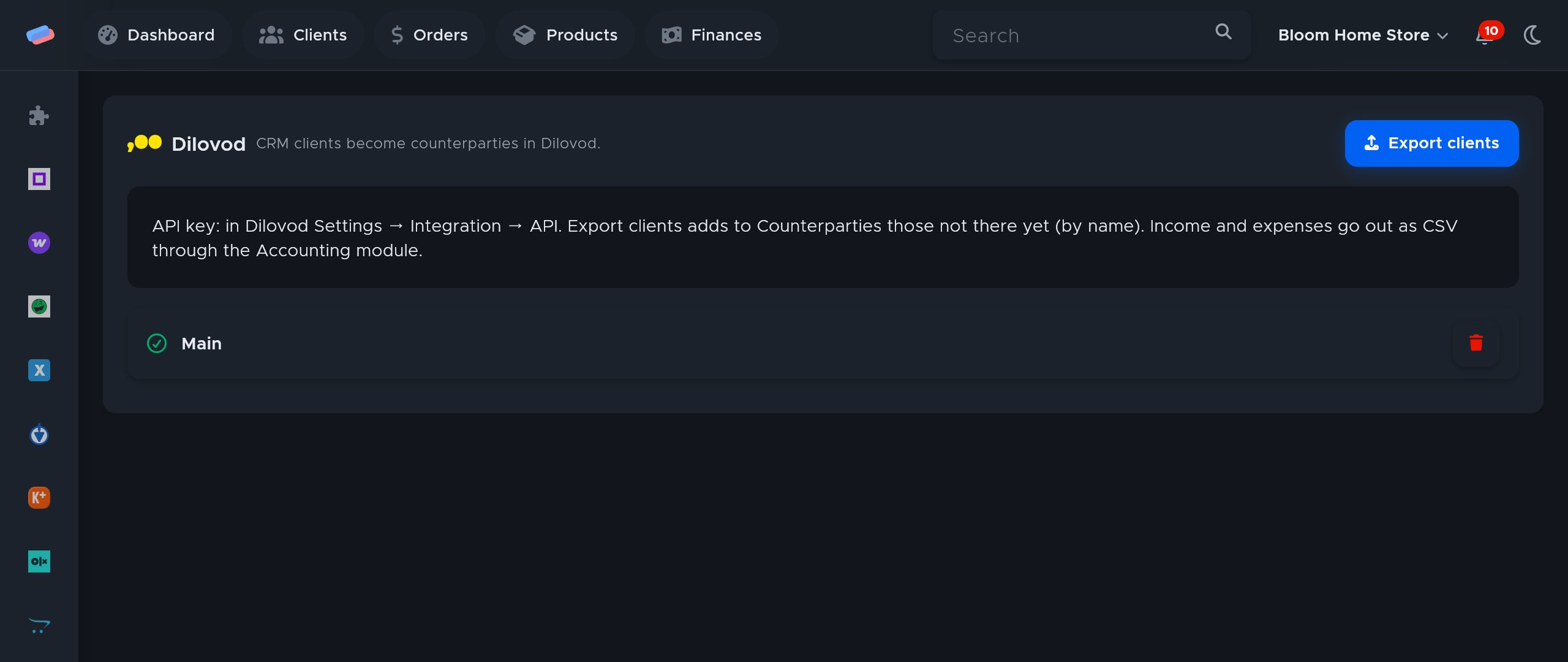
Task: Focus the Search input field
Action: (x=1091, y=35)
